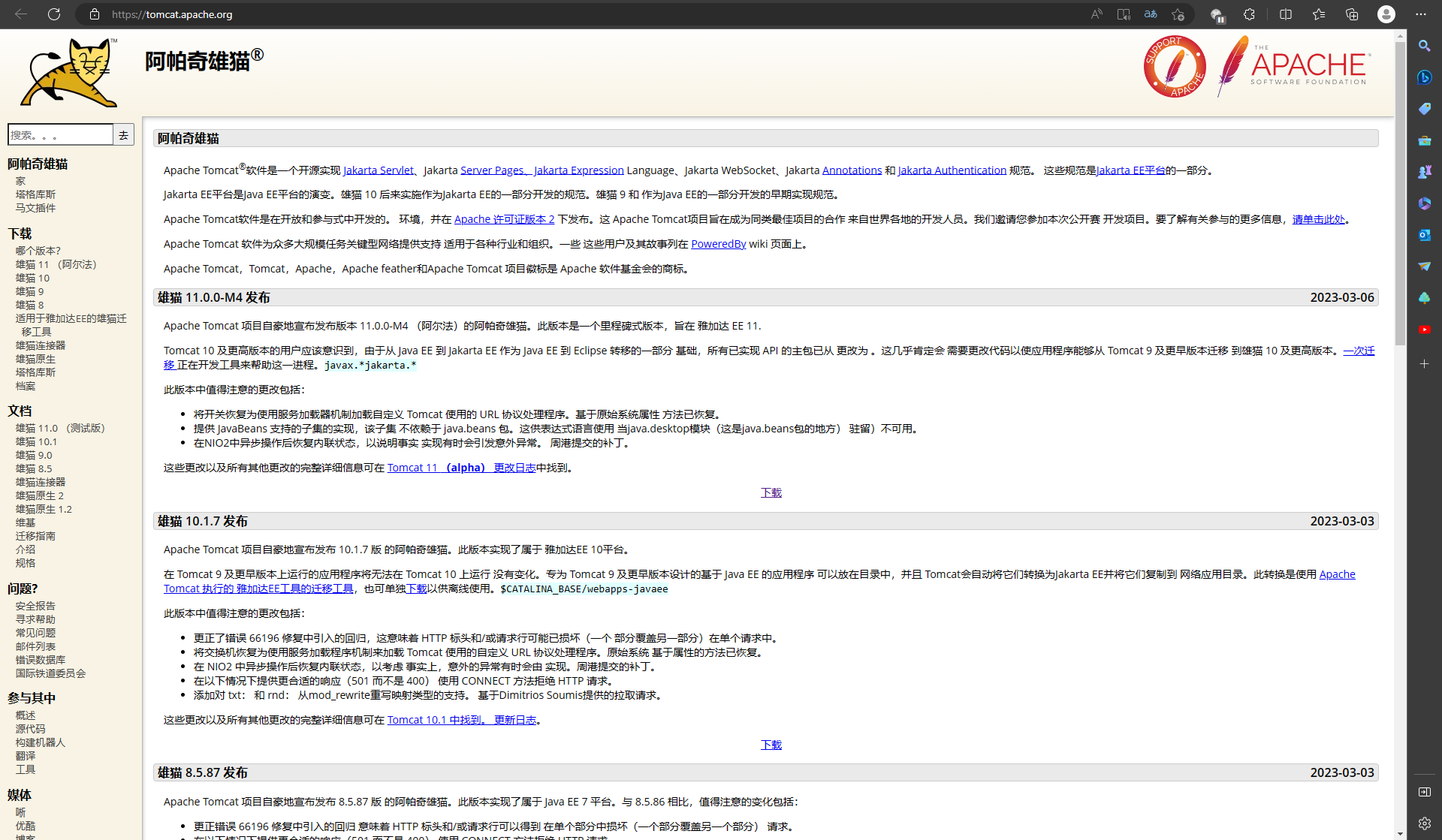Click the lock site-info icon
The height and width of the screenshot is (840, 1442).
pos(95,14)
